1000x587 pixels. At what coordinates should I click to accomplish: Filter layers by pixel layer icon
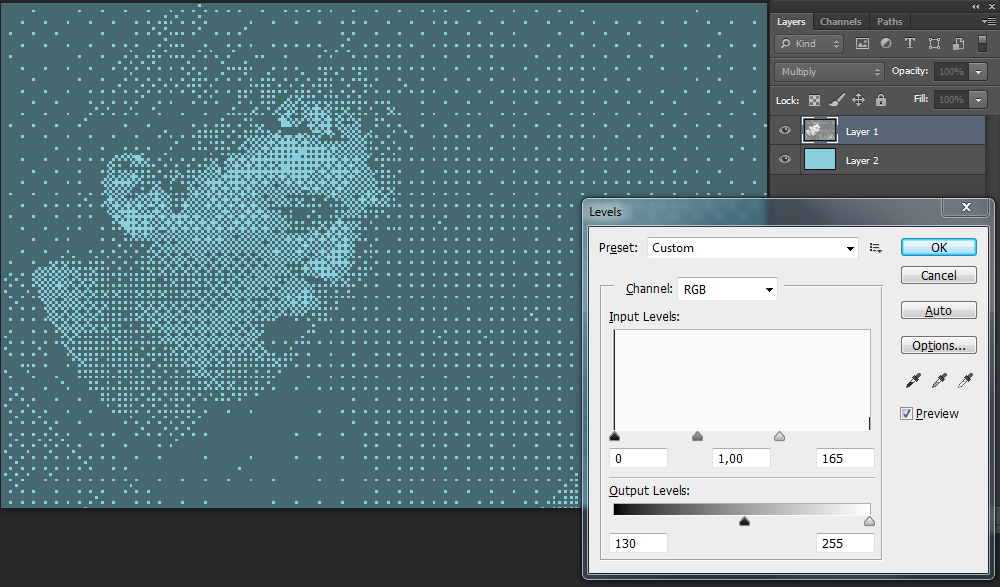coord(862,43)
